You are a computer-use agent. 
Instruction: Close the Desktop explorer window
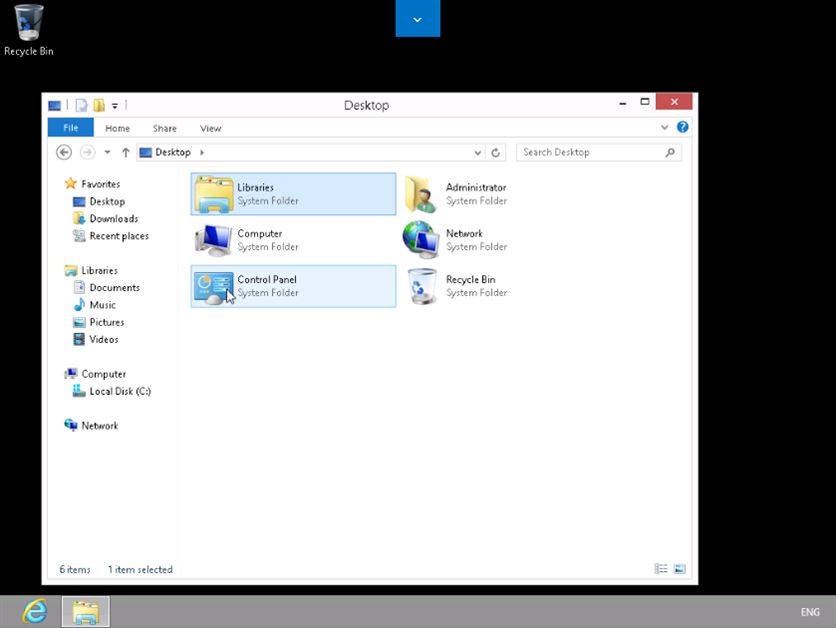tap(674, 101)
